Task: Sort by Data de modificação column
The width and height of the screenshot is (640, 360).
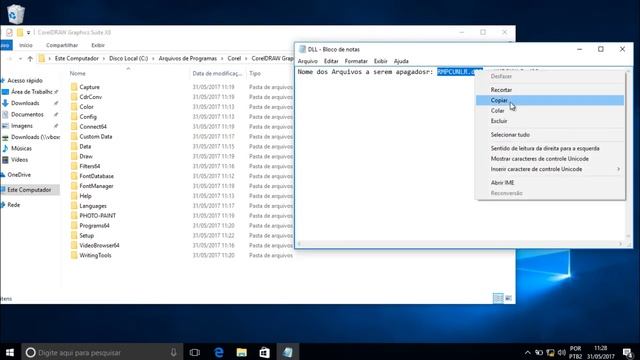Action: (x=217, y=73)
